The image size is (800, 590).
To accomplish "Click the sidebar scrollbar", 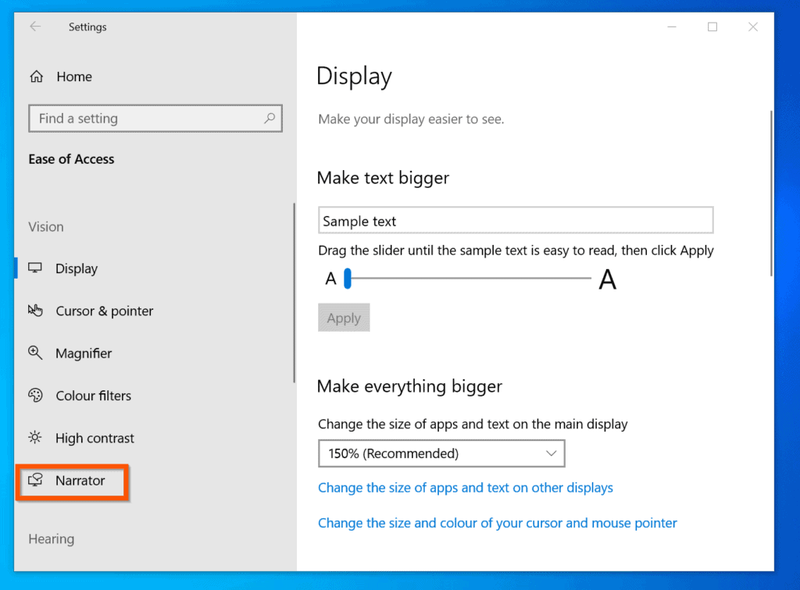I will click(294, 292).
